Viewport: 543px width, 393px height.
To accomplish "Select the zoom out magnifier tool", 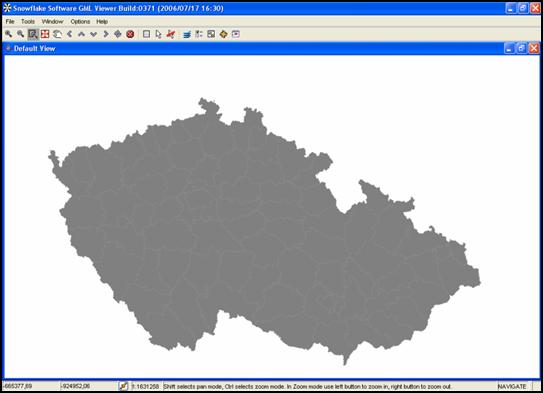I will 20,34.
